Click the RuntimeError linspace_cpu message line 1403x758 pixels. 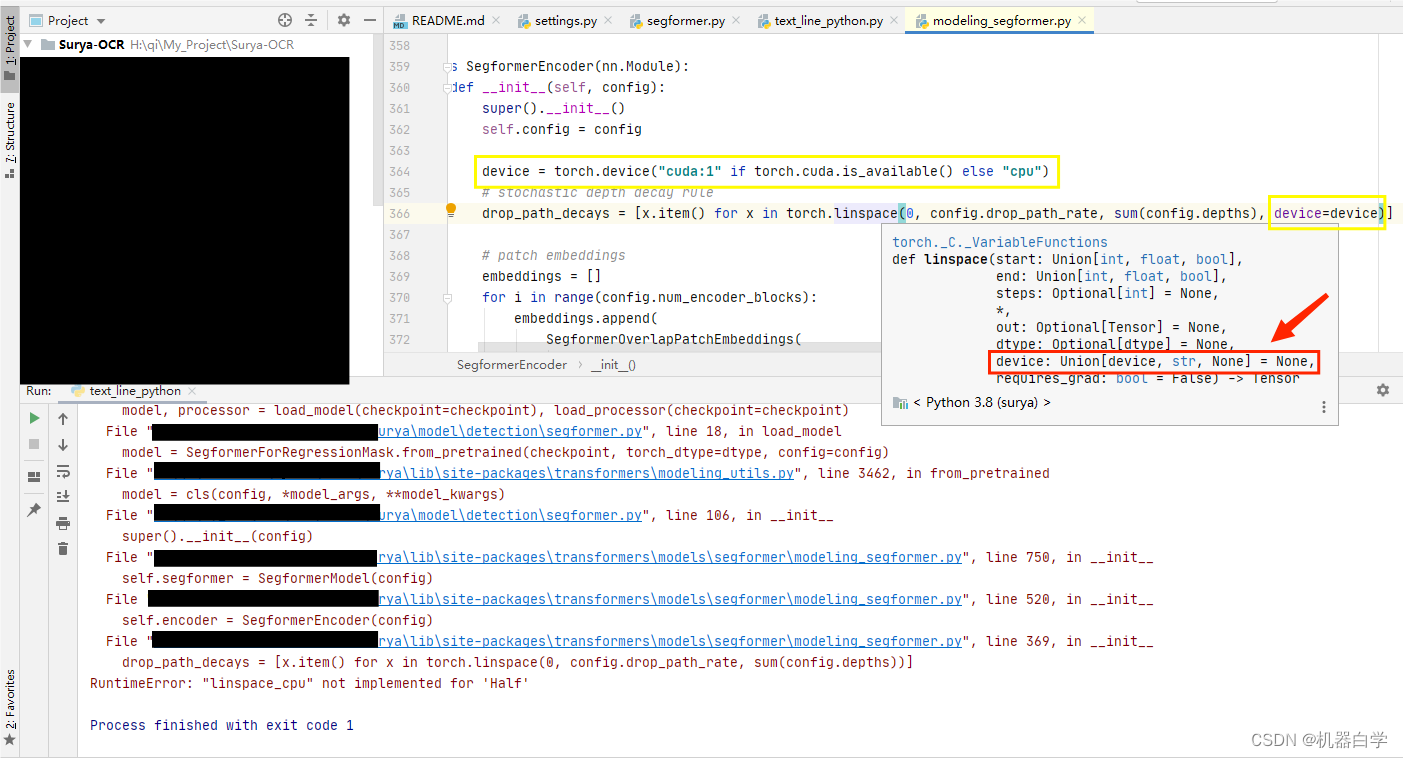click(x=310, y=683)
